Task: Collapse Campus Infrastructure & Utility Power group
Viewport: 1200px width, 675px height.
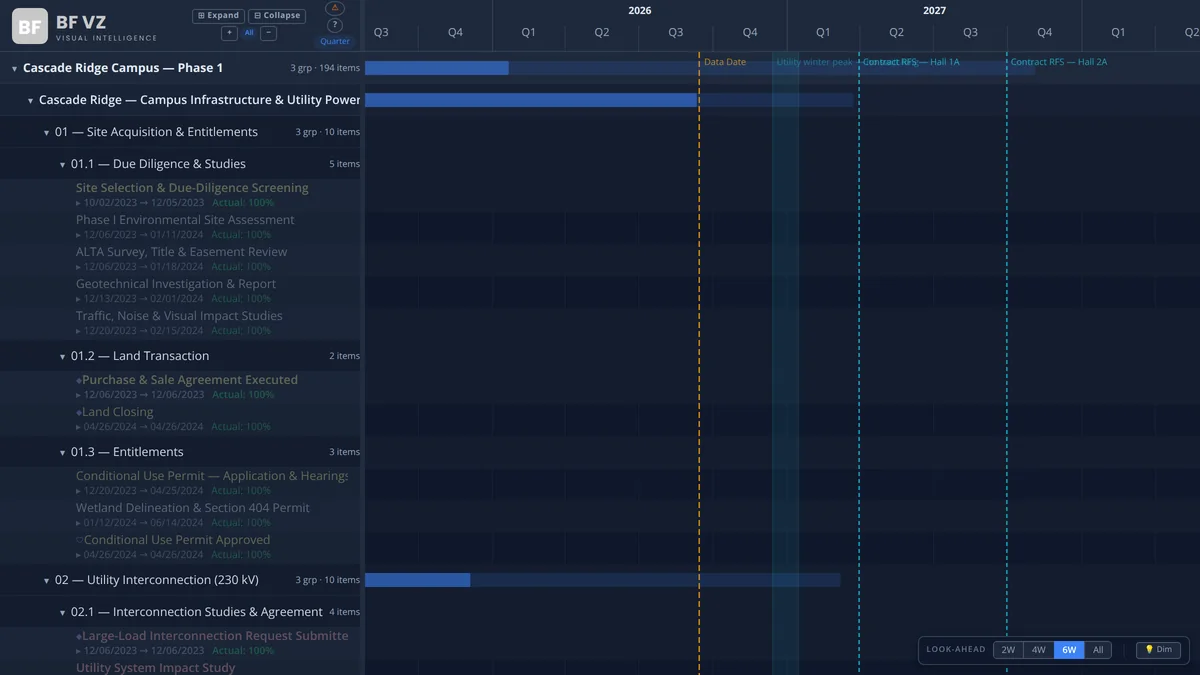Action: [x=30, y=101]
